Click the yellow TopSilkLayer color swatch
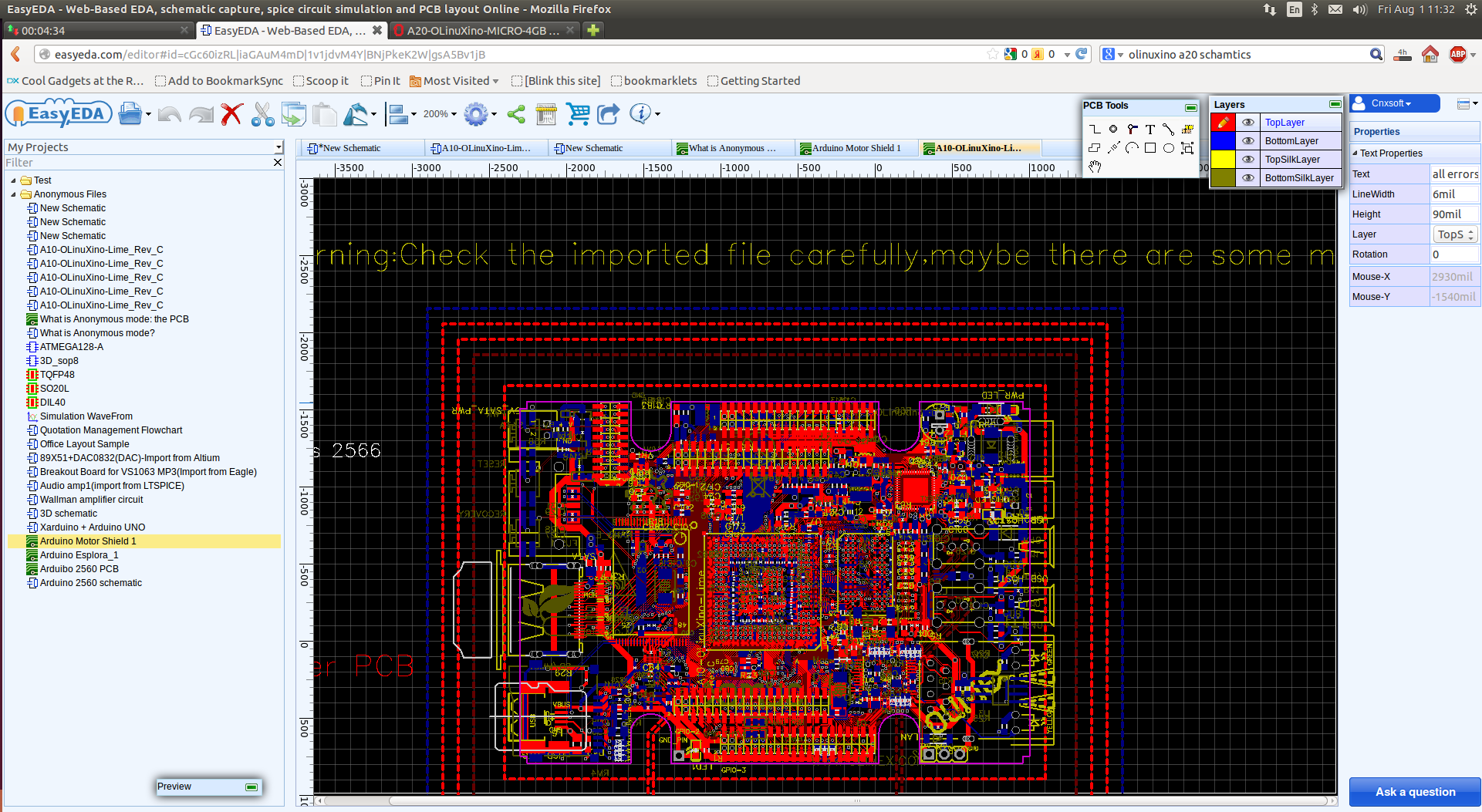The height and width of the screenshot is (812, 1482). point(1223,160)
